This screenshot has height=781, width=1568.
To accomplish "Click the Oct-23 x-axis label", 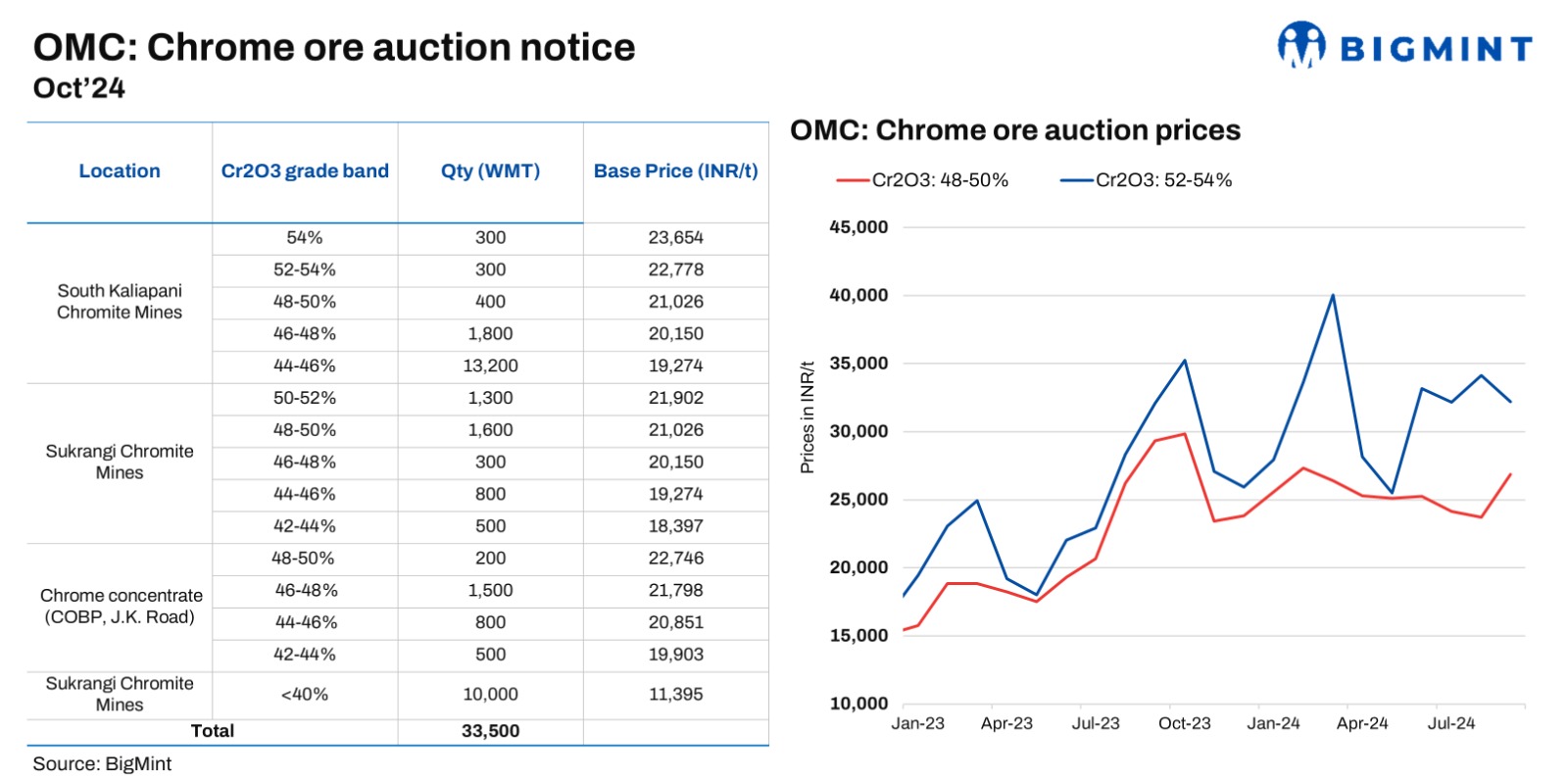I will (1184, 724).
